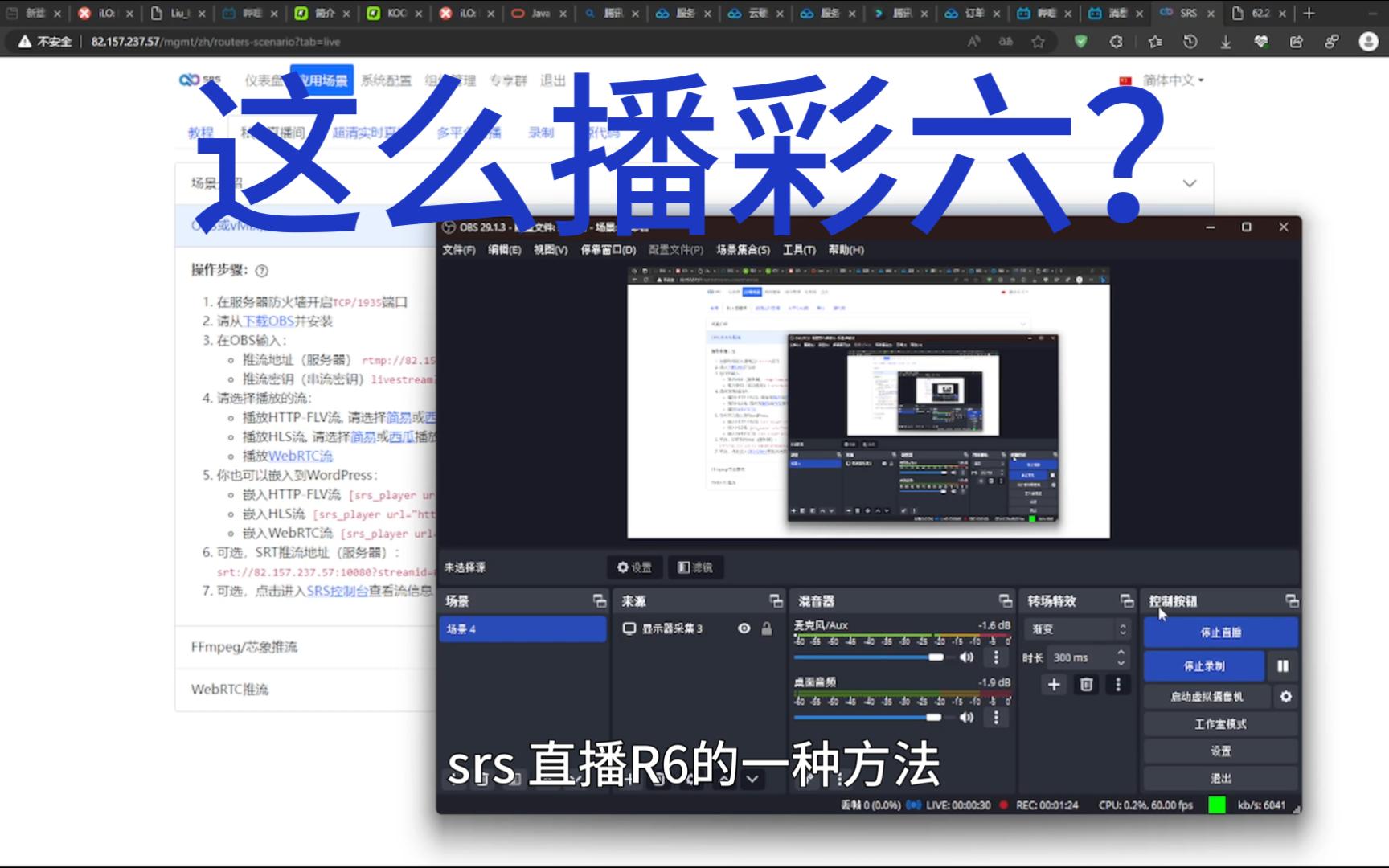Click the browser Read aloud icon
This screenshot has width=1389, height=868.
click(973, 42)
